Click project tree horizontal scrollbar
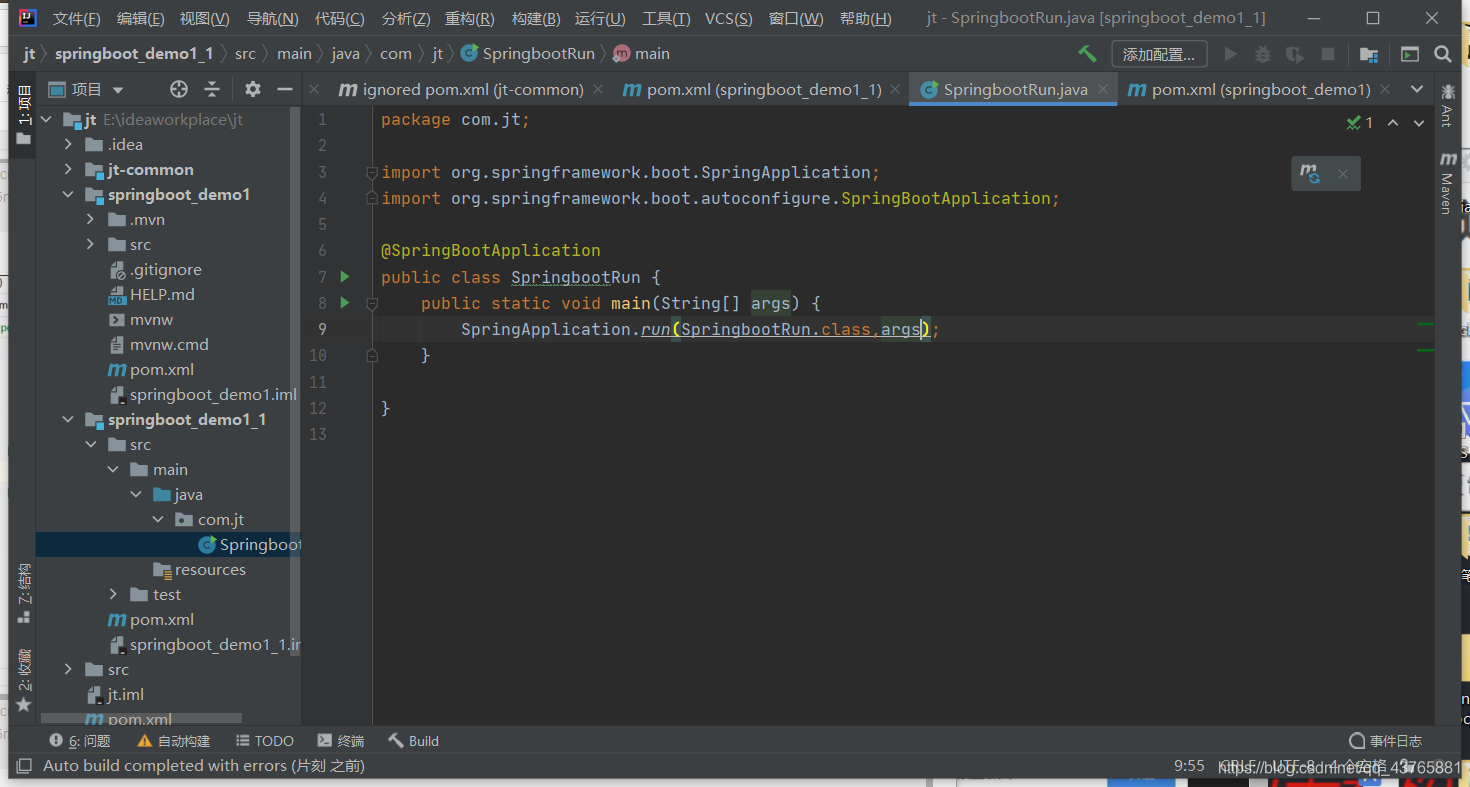 point(140,718)
